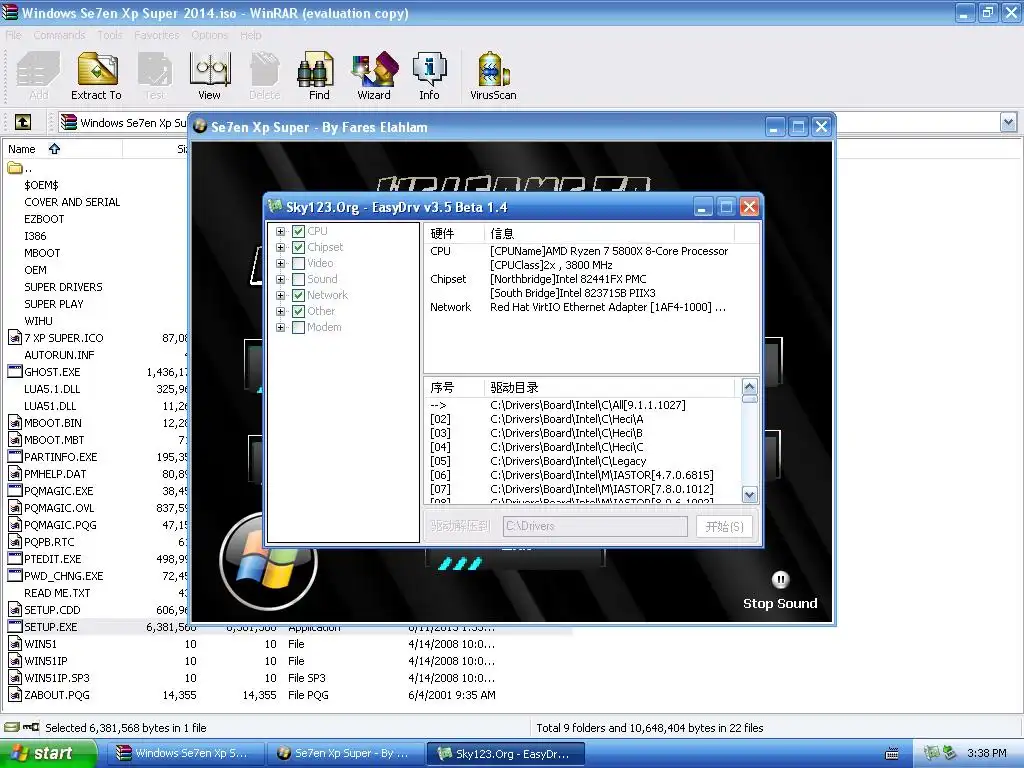The height and width of the screenshot is (768, 1024).
Task: Select the SUPER DRIVERS folder row
Action: [63, 287]
